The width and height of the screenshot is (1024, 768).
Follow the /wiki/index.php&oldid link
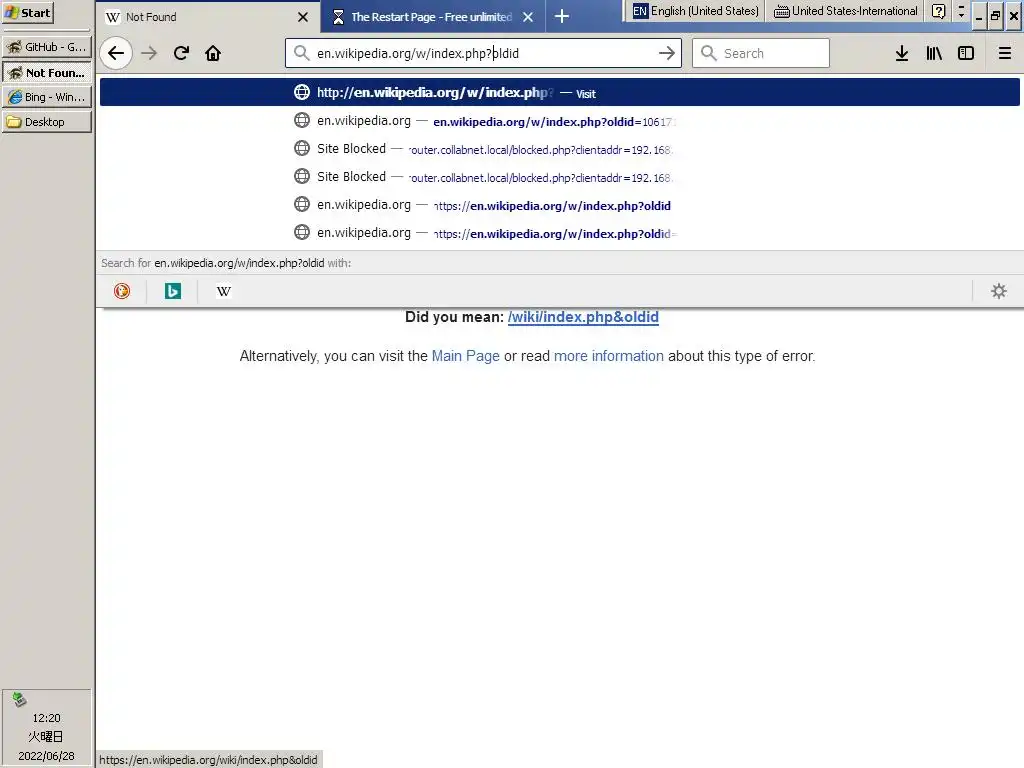pyautogui.click(x=583, y=317)
